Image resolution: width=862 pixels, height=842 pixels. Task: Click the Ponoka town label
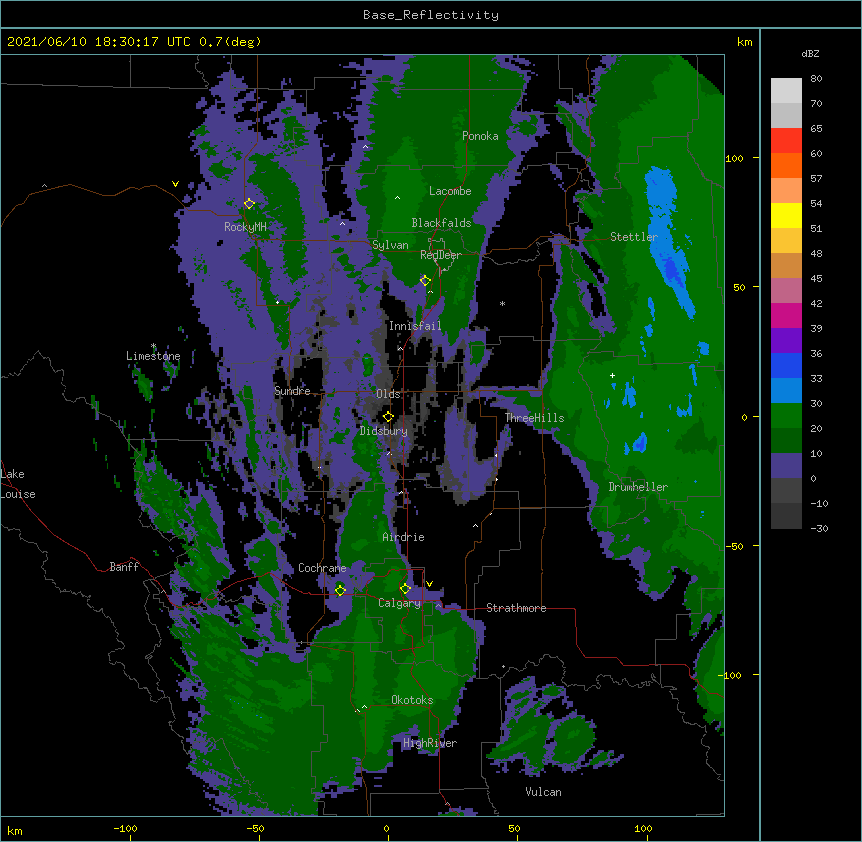tap(480, 136)
